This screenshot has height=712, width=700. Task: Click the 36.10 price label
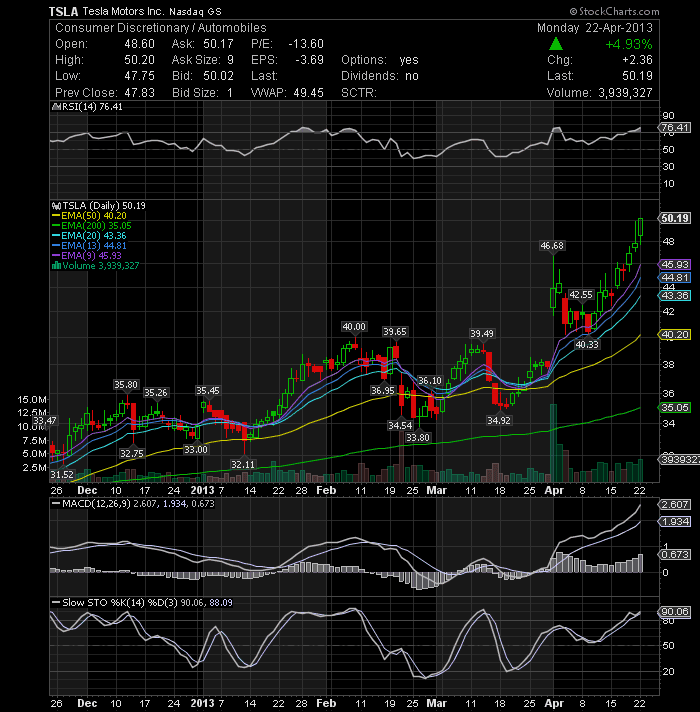pyautogui.click(x=429, y=381)
